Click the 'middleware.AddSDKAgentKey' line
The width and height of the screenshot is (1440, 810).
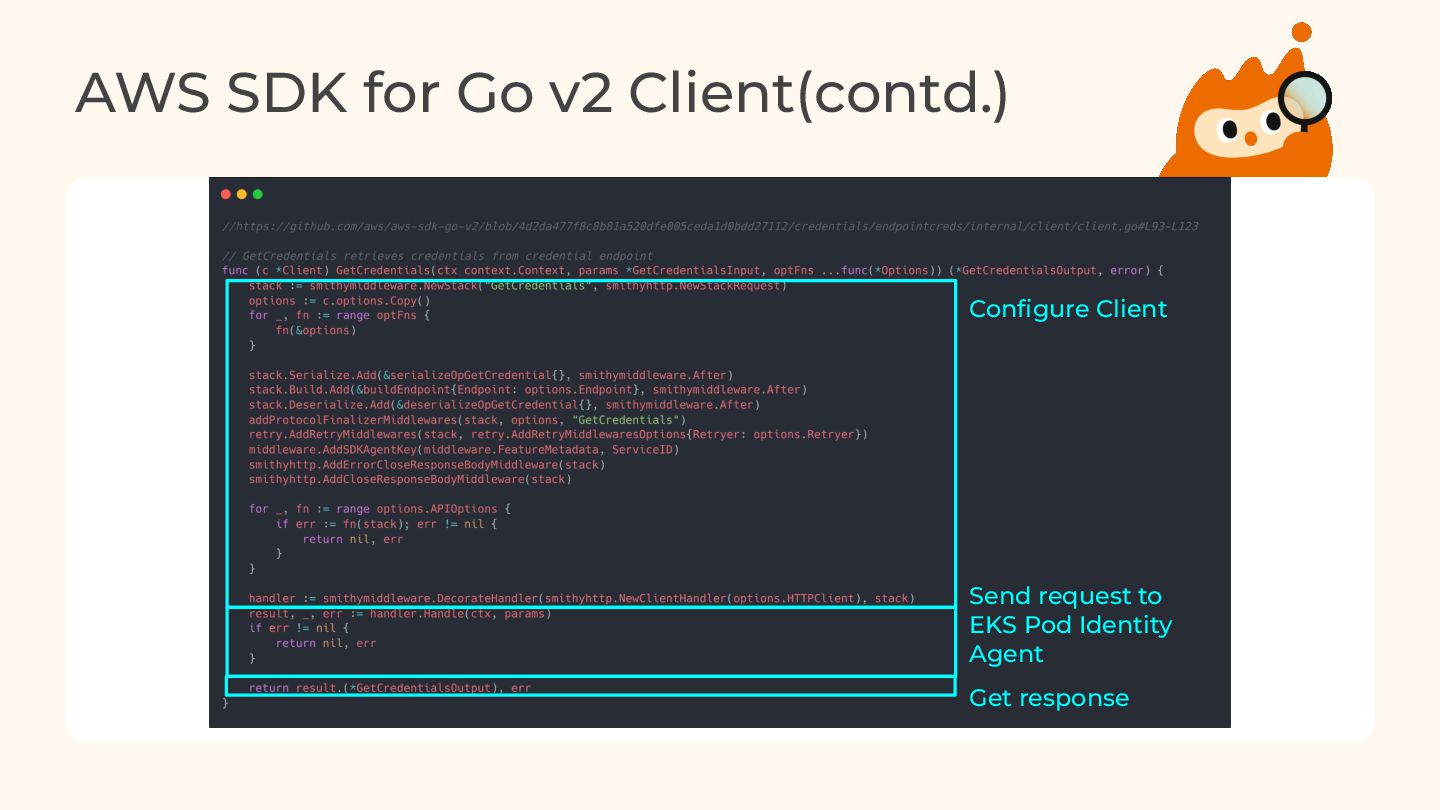464,450
